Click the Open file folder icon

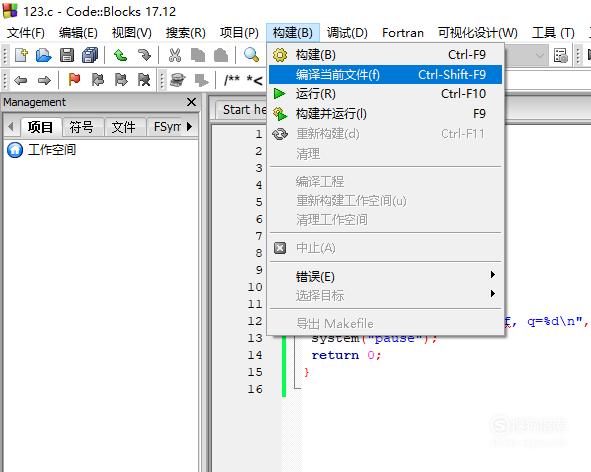(44, 55)
